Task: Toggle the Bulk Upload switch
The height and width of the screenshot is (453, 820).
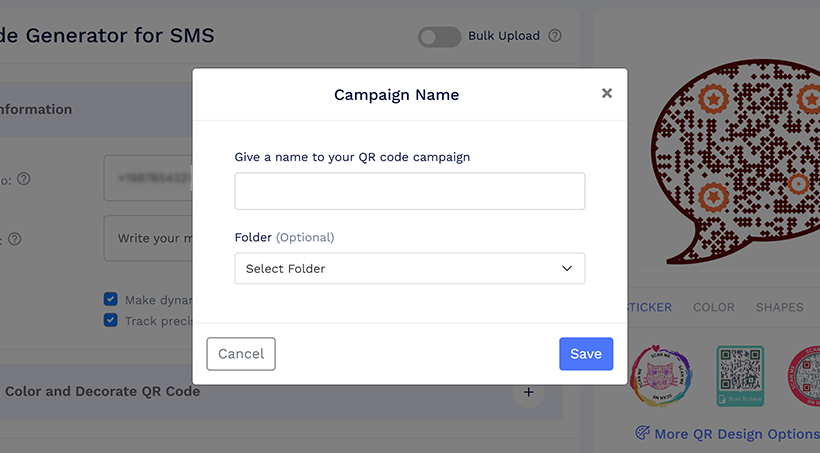Action: 439,36
